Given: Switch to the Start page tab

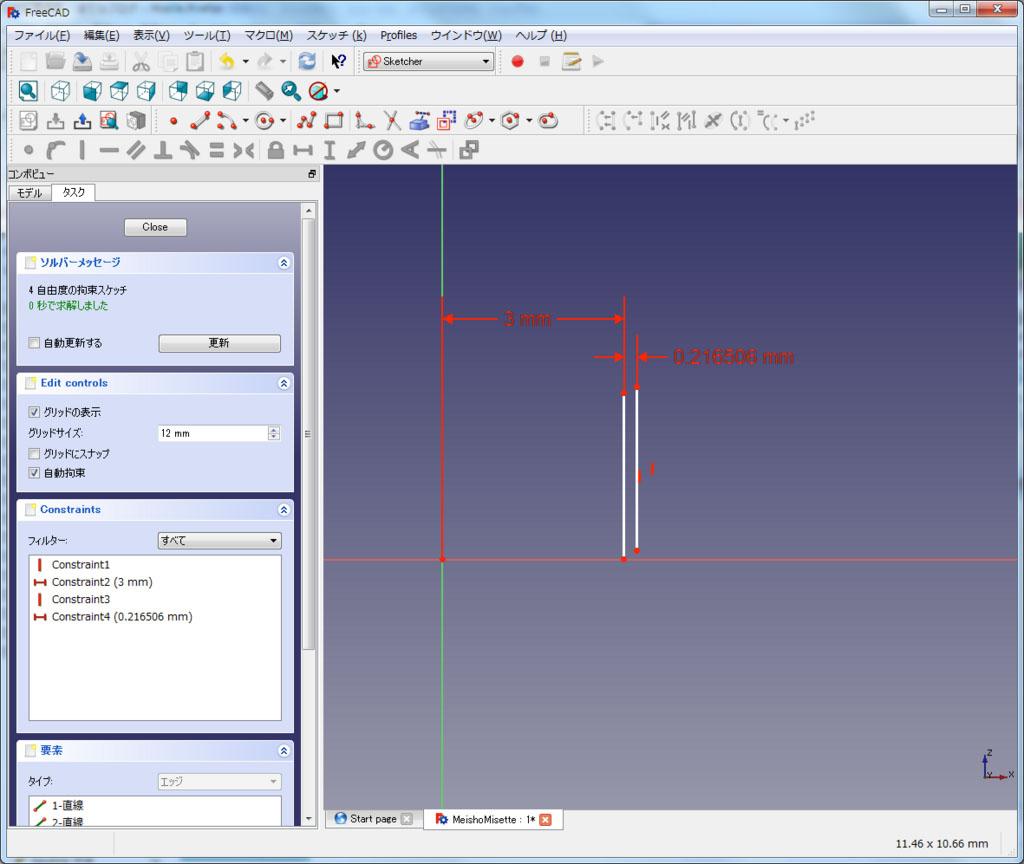Looking at the screenshot, I should 373,819.
